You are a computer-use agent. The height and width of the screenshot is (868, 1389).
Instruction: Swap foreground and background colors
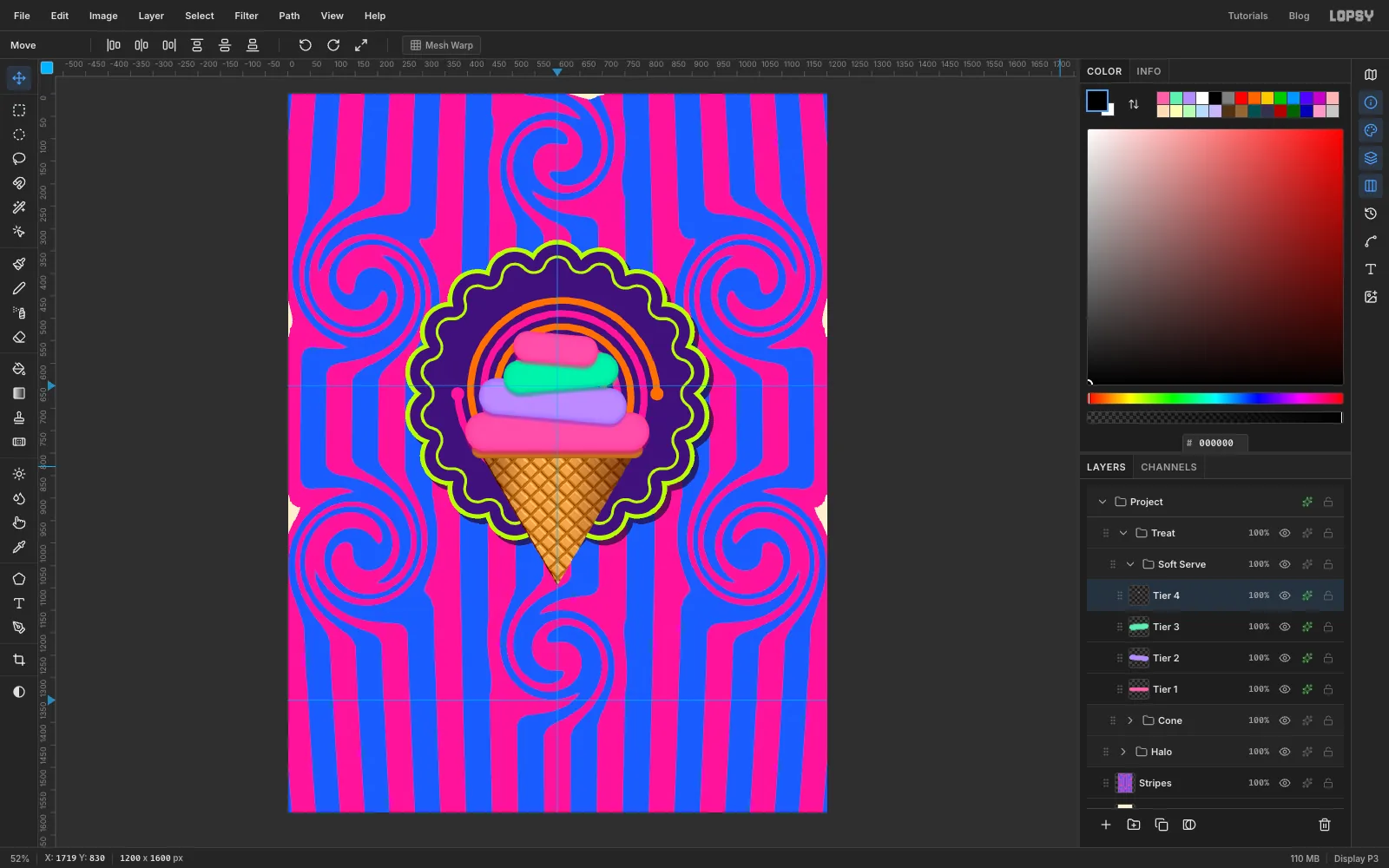(x=1134, y=104)
